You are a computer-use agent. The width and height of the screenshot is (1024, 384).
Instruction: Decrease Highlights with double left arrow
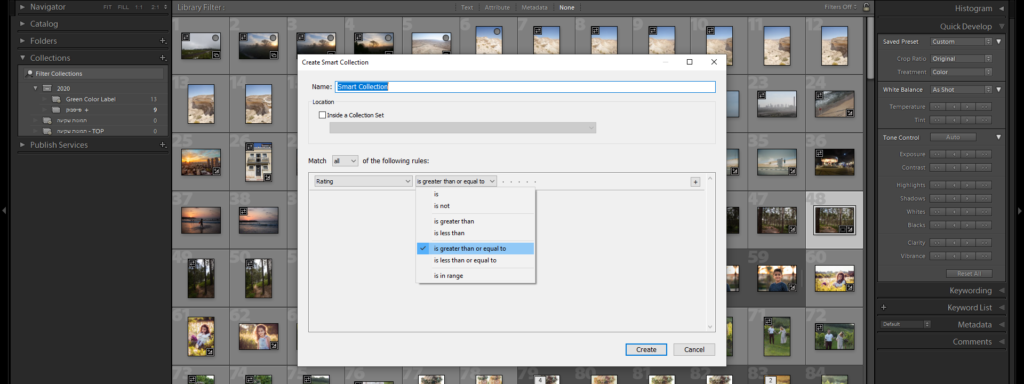coord(937,185)
